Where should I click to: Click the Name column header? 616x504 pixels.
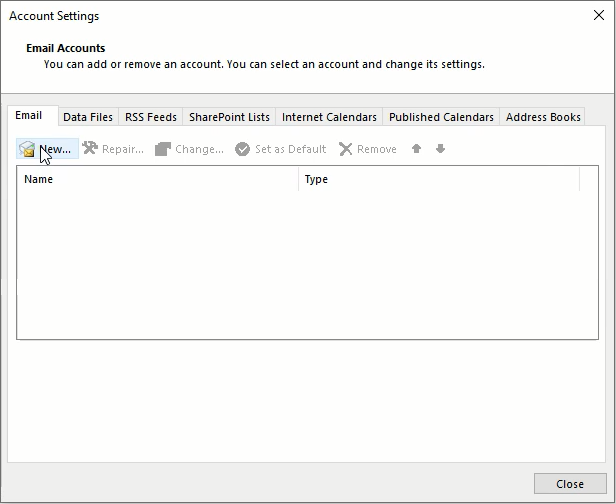158,180
